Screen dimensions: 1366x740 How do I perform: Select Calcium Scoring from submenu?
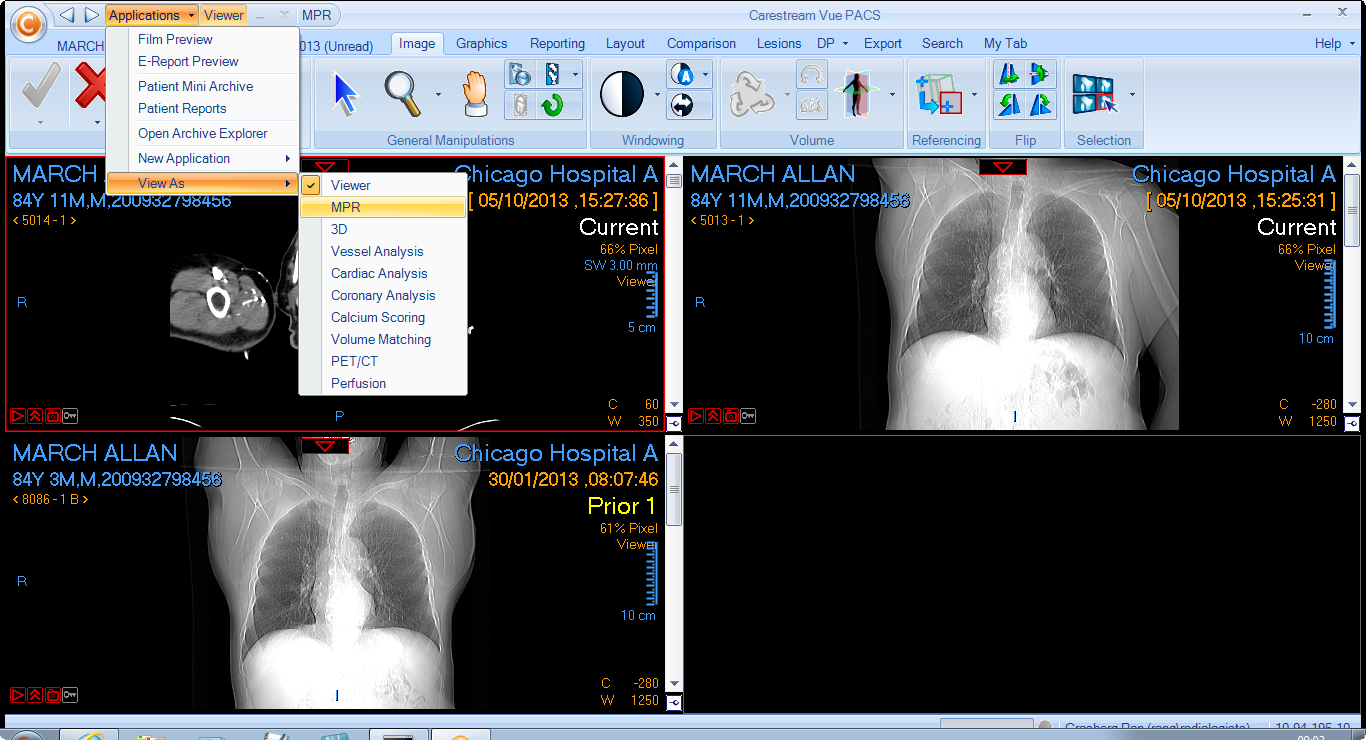click(383, 317)
